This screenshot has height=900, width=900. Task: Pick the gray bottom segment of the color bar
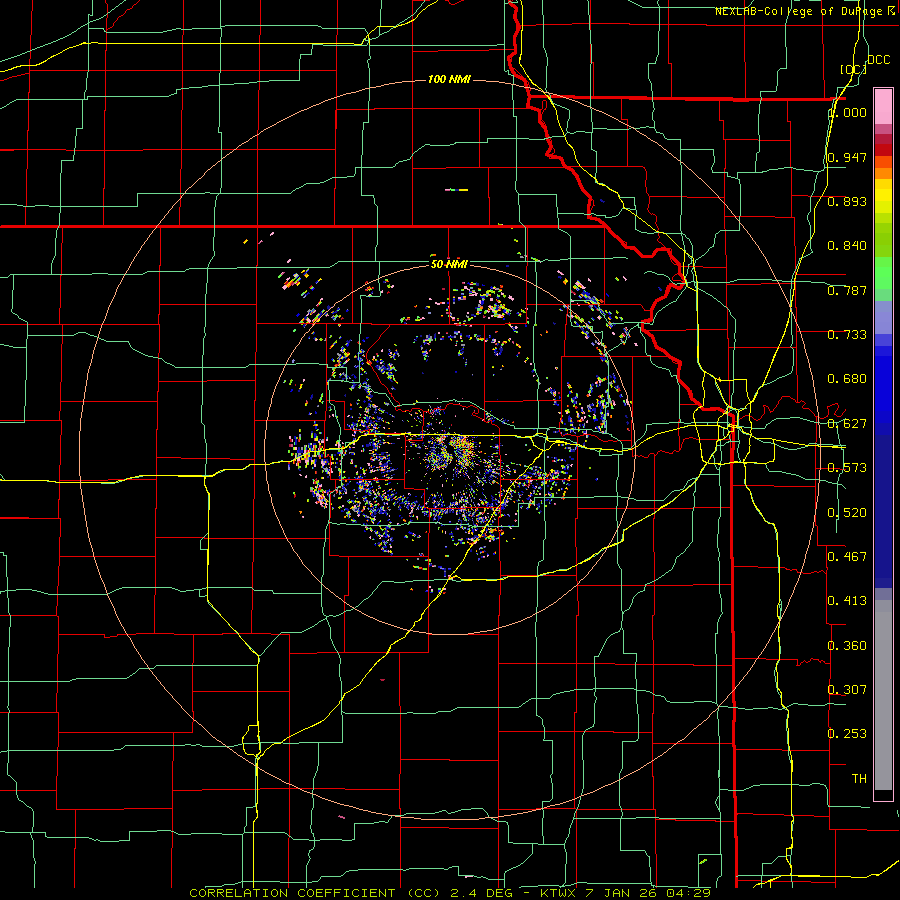point(883,695)
